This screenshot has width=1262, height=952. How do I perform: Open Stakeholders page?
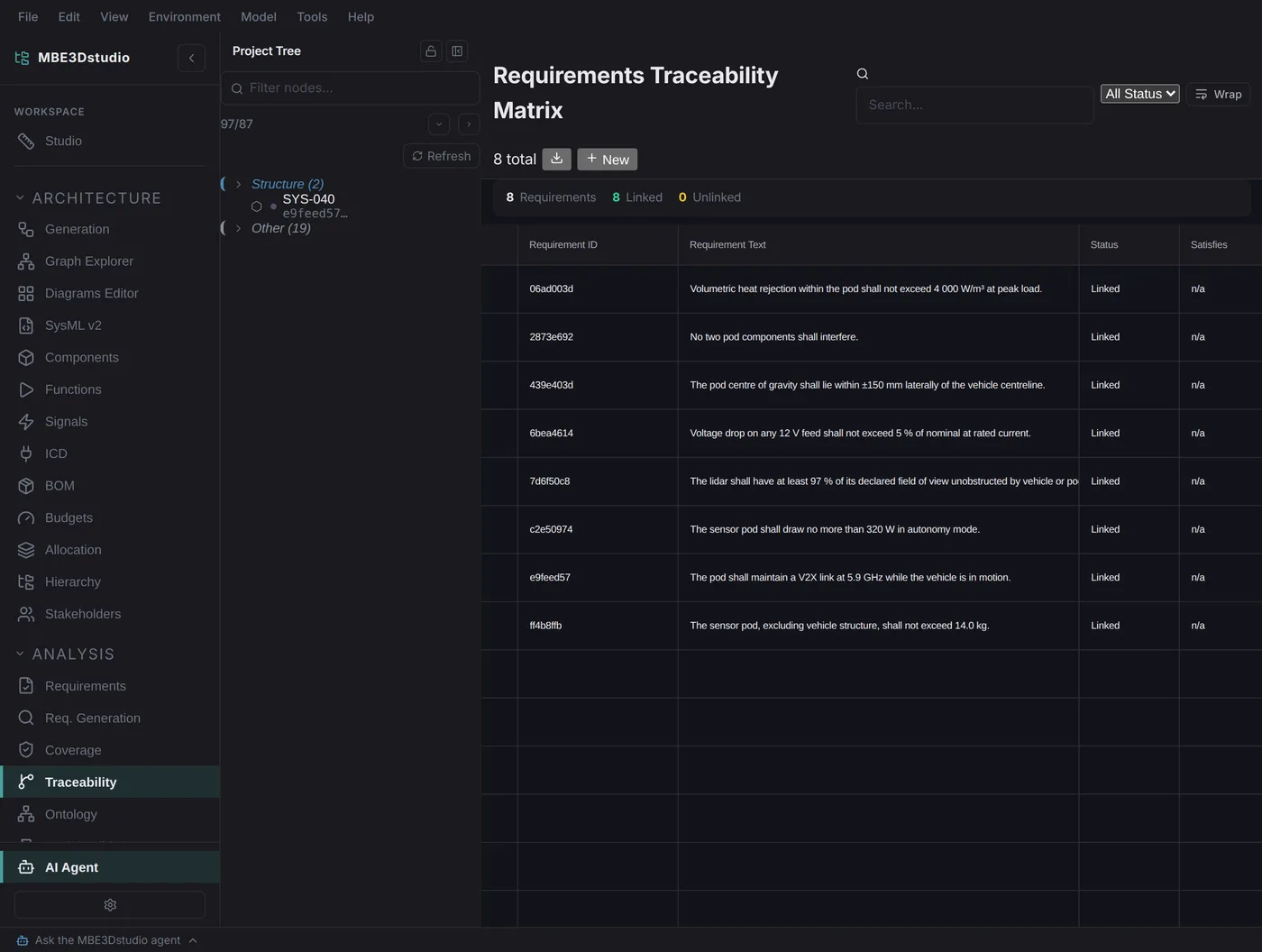point(109,614)
